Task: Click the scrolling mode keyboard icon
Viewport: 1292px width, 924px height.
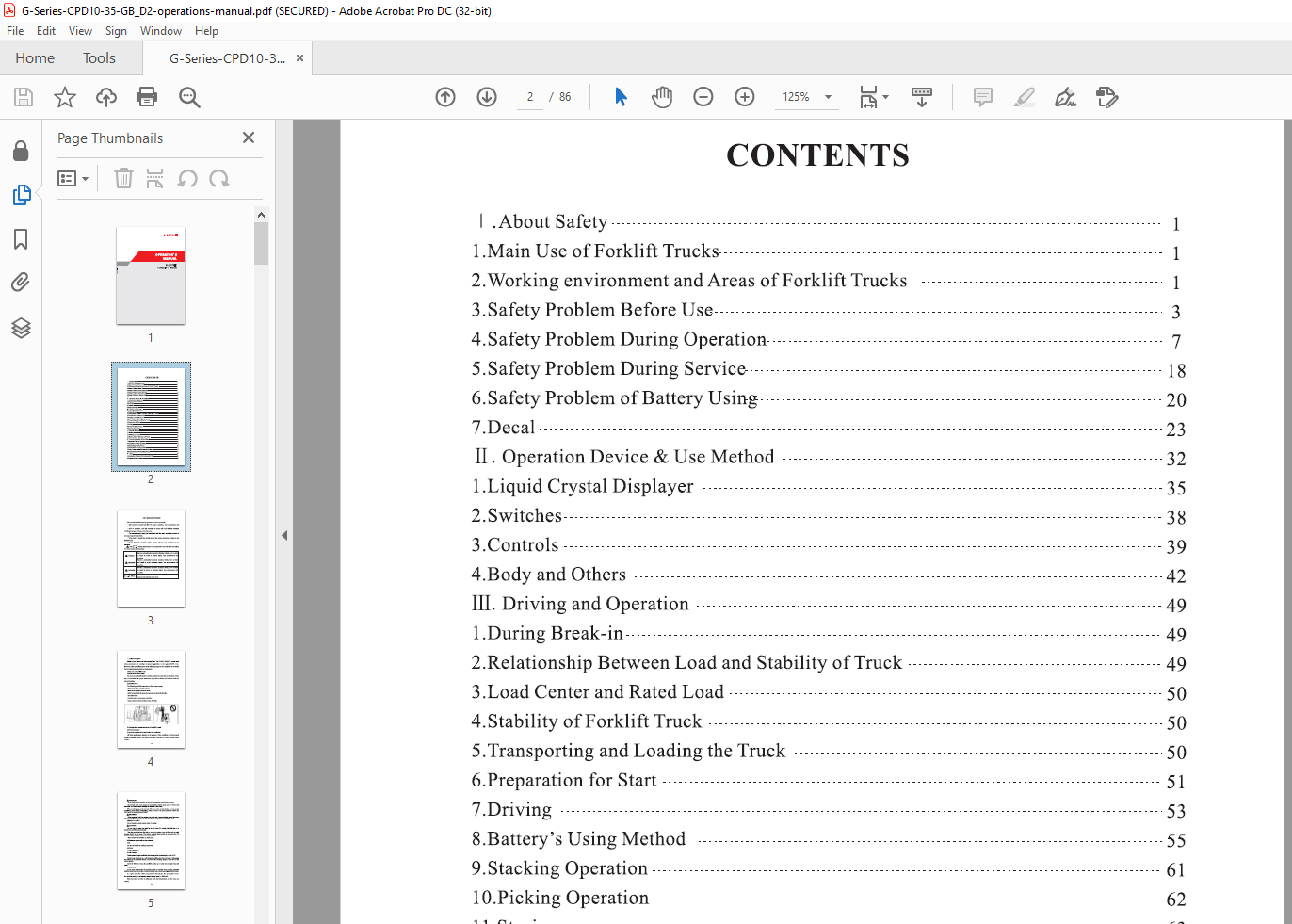Action: pos(922,97)
